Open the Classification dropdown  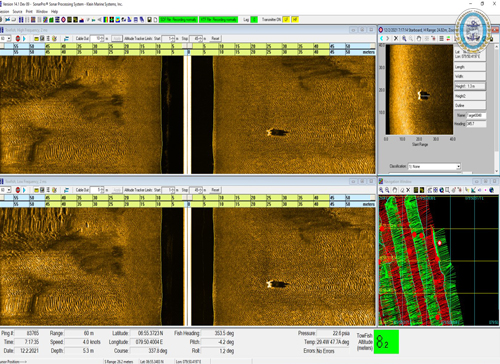(434, 166)
